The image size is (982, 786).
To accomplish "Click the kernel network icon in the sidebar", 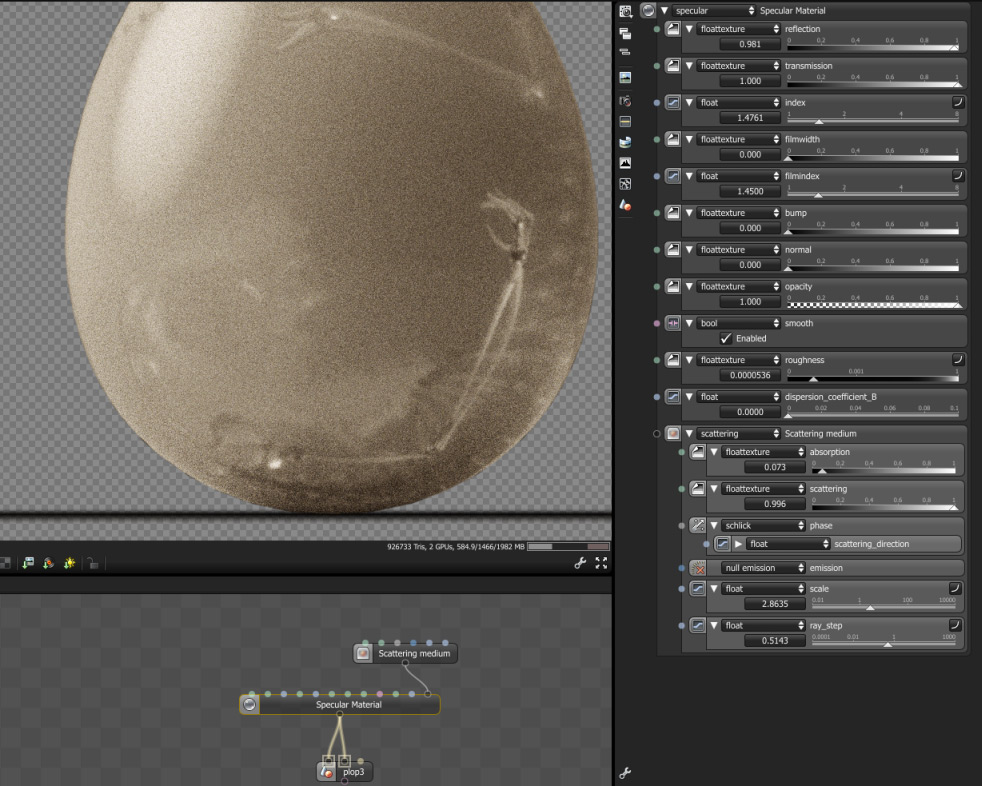I will click(x=625, y=184).
